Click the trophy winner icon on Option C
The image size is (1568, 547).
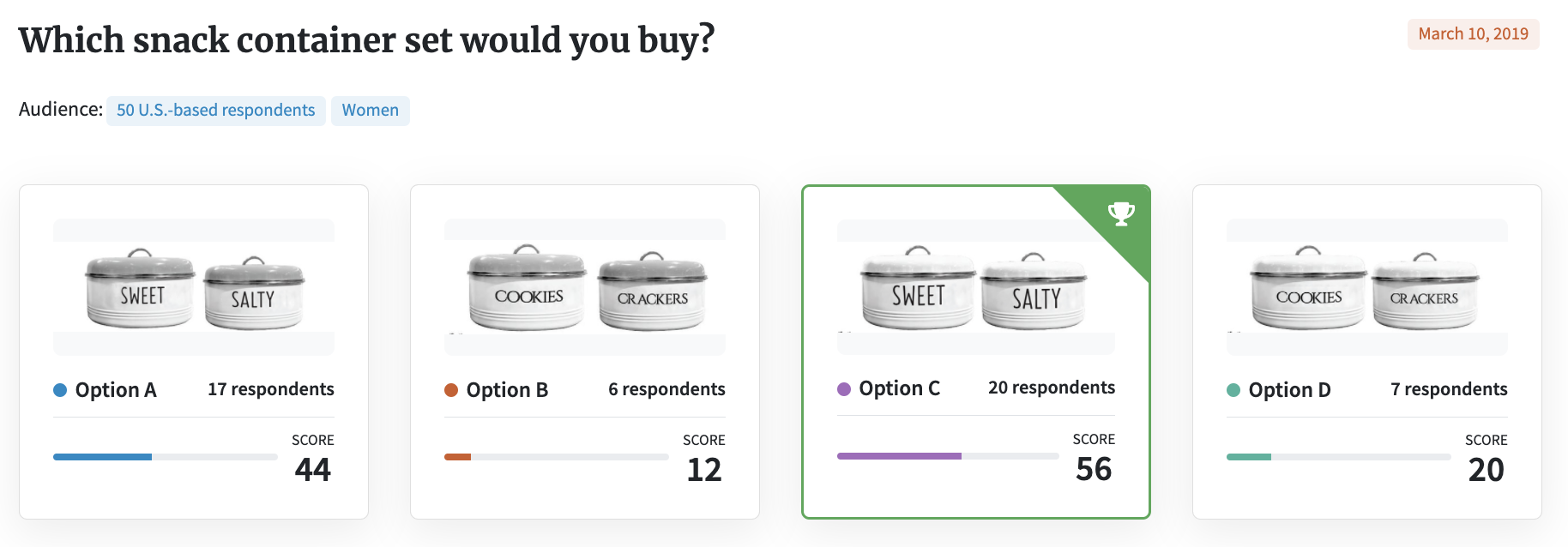click(x=1121, y=213)
